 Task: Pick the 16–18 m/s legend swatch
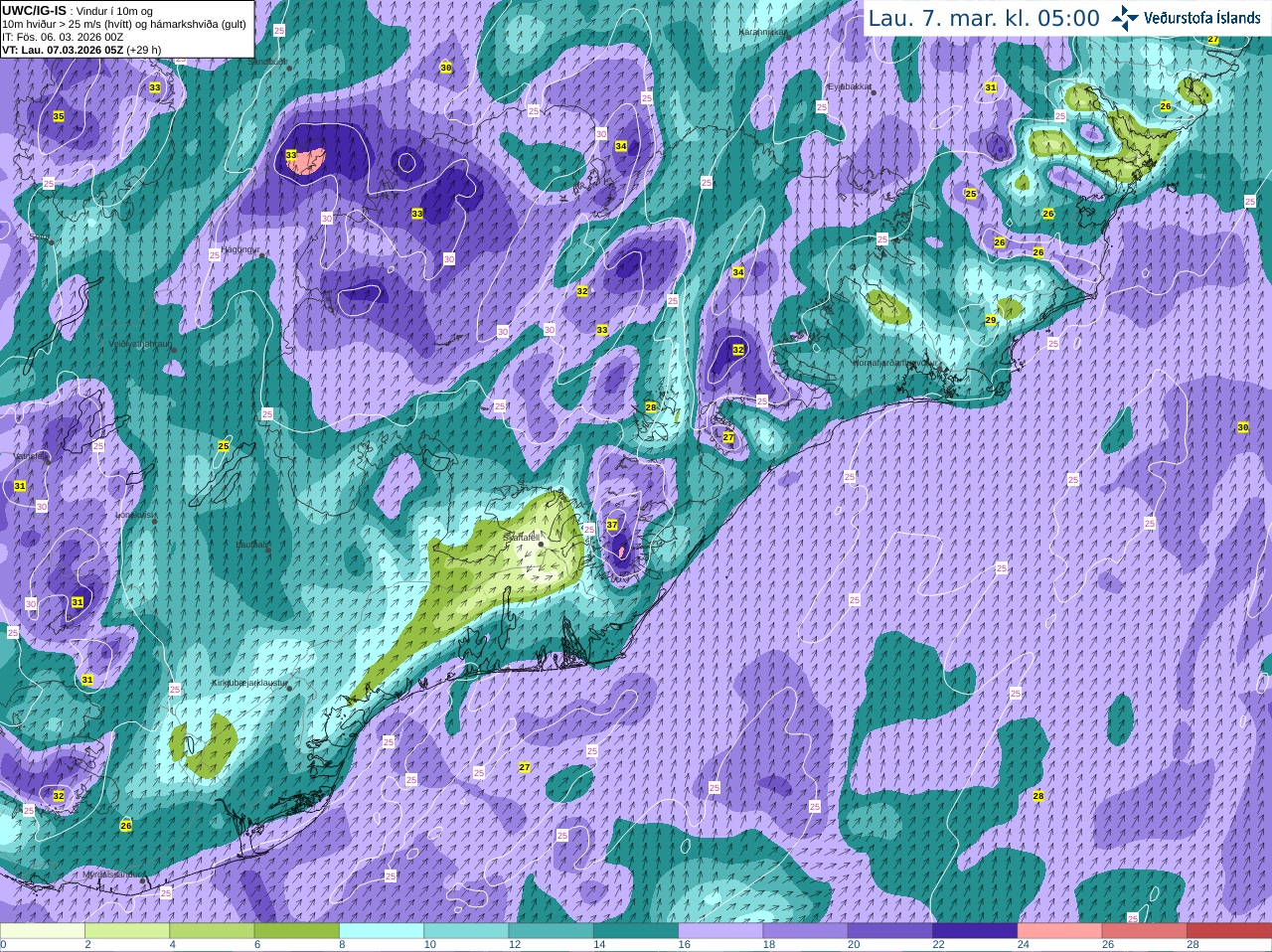720,931
